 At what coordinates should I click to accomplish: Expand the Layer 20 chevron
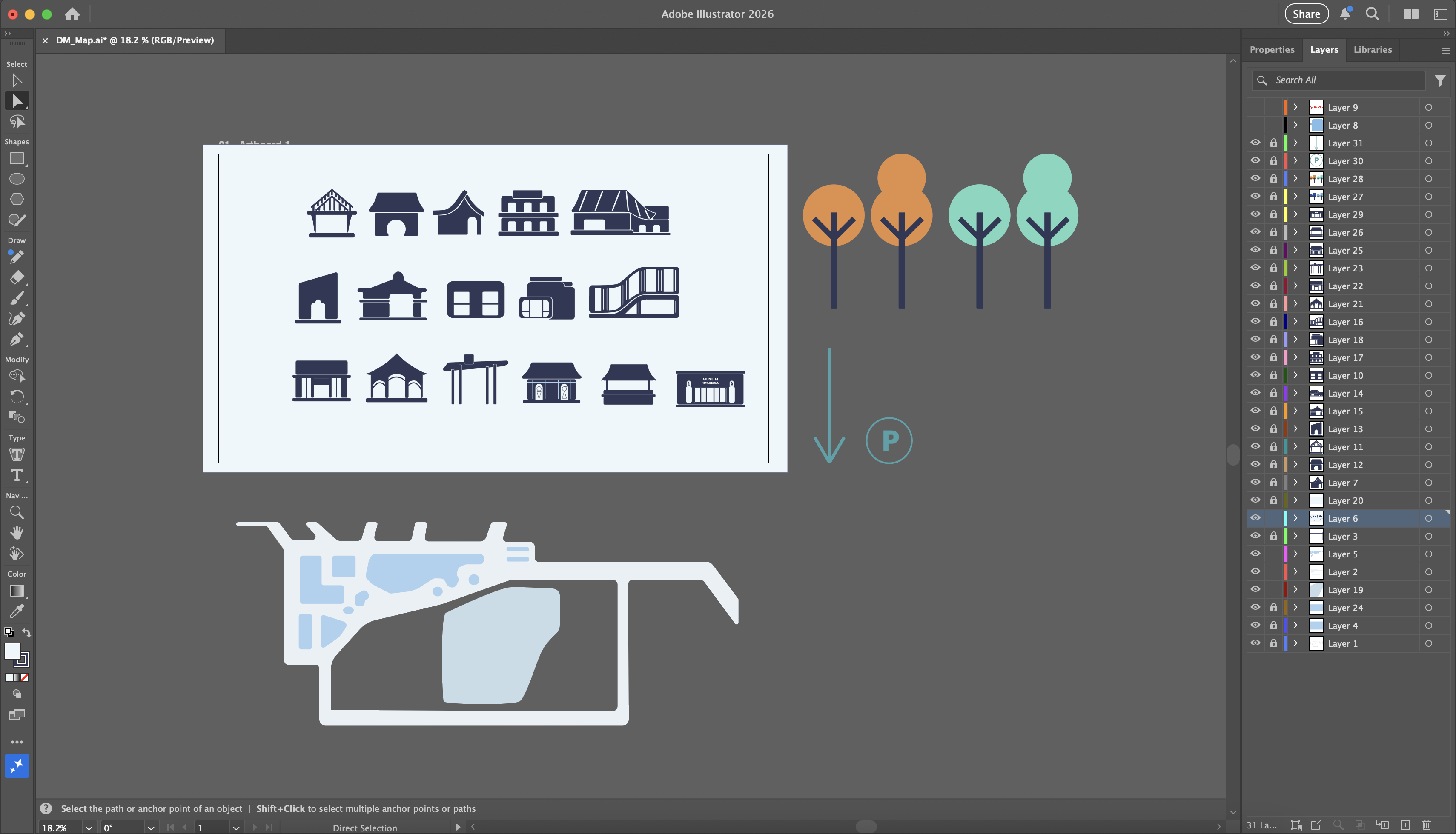coord(1295,500)
